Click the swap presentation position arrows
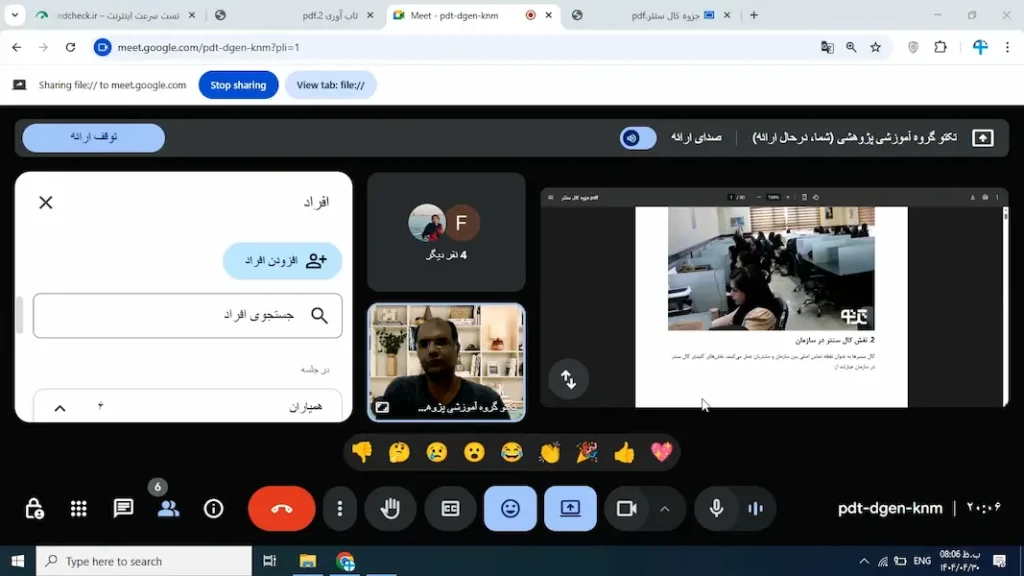This screenshot has height=576, width=1024. click(568, 379)
